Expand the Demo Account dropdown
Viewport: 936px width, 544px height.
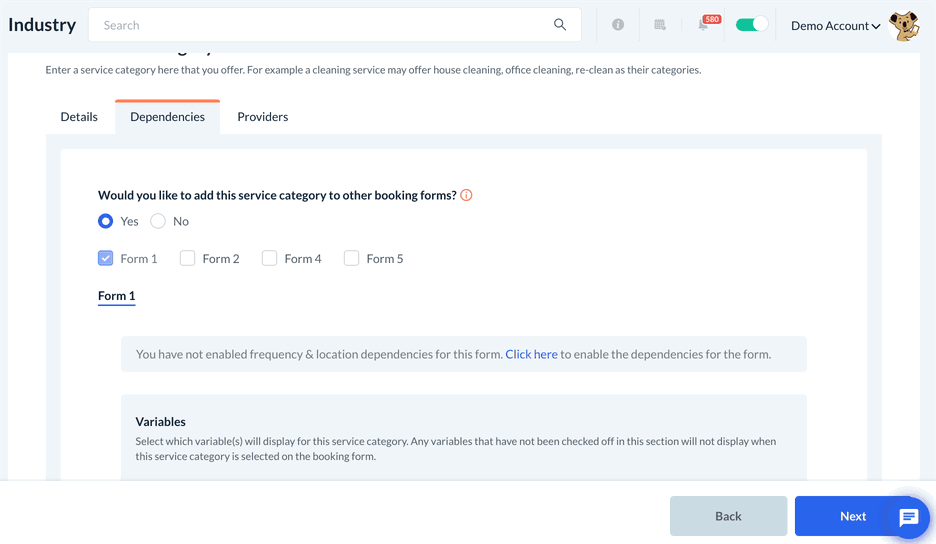[835, 26]
